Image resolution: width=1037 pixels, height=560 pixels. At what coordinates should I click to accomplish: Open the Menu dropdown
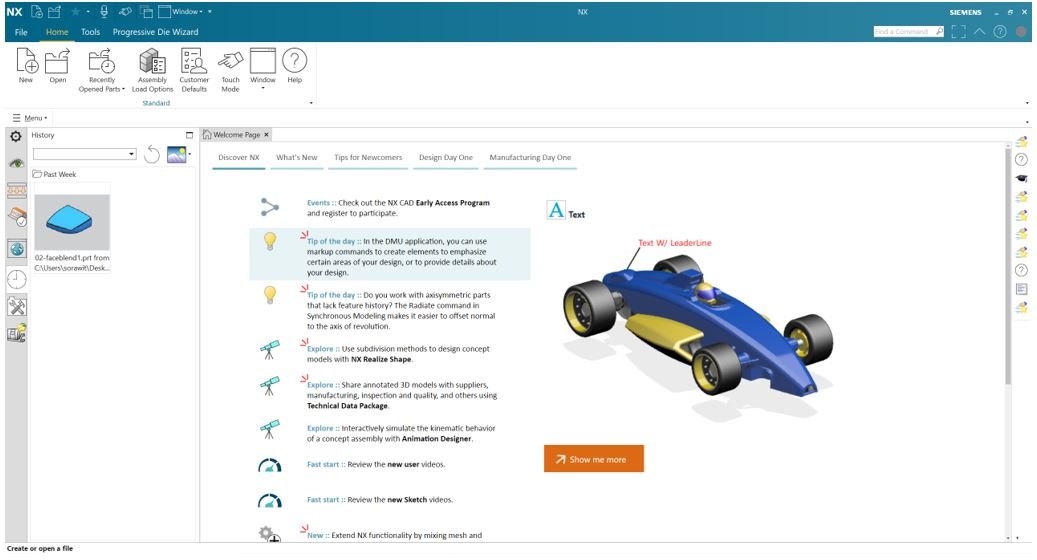point(30,118)
